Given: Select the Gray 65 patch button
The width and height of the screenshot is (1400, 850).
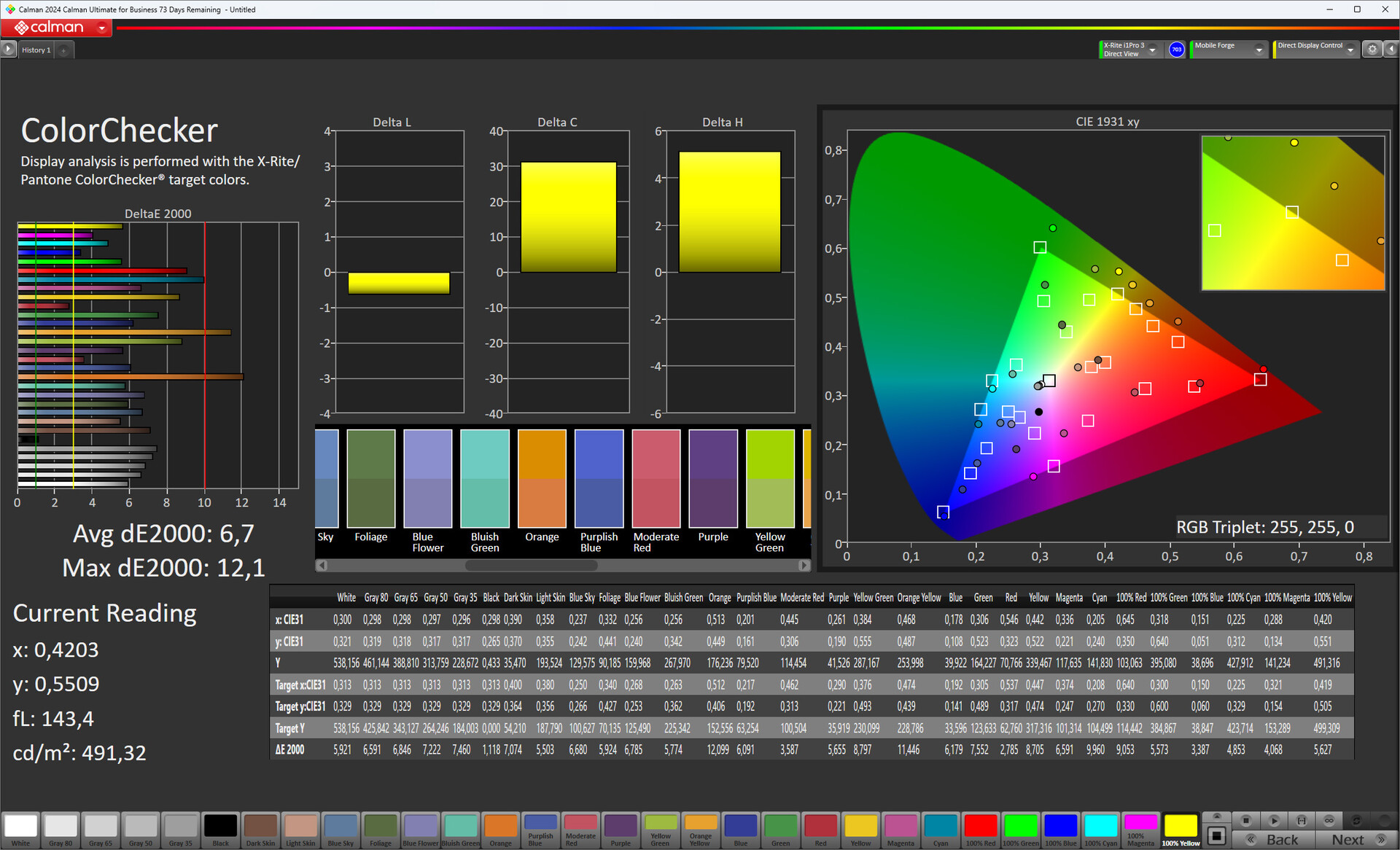Looking at the screenshot, I should 101,830.
